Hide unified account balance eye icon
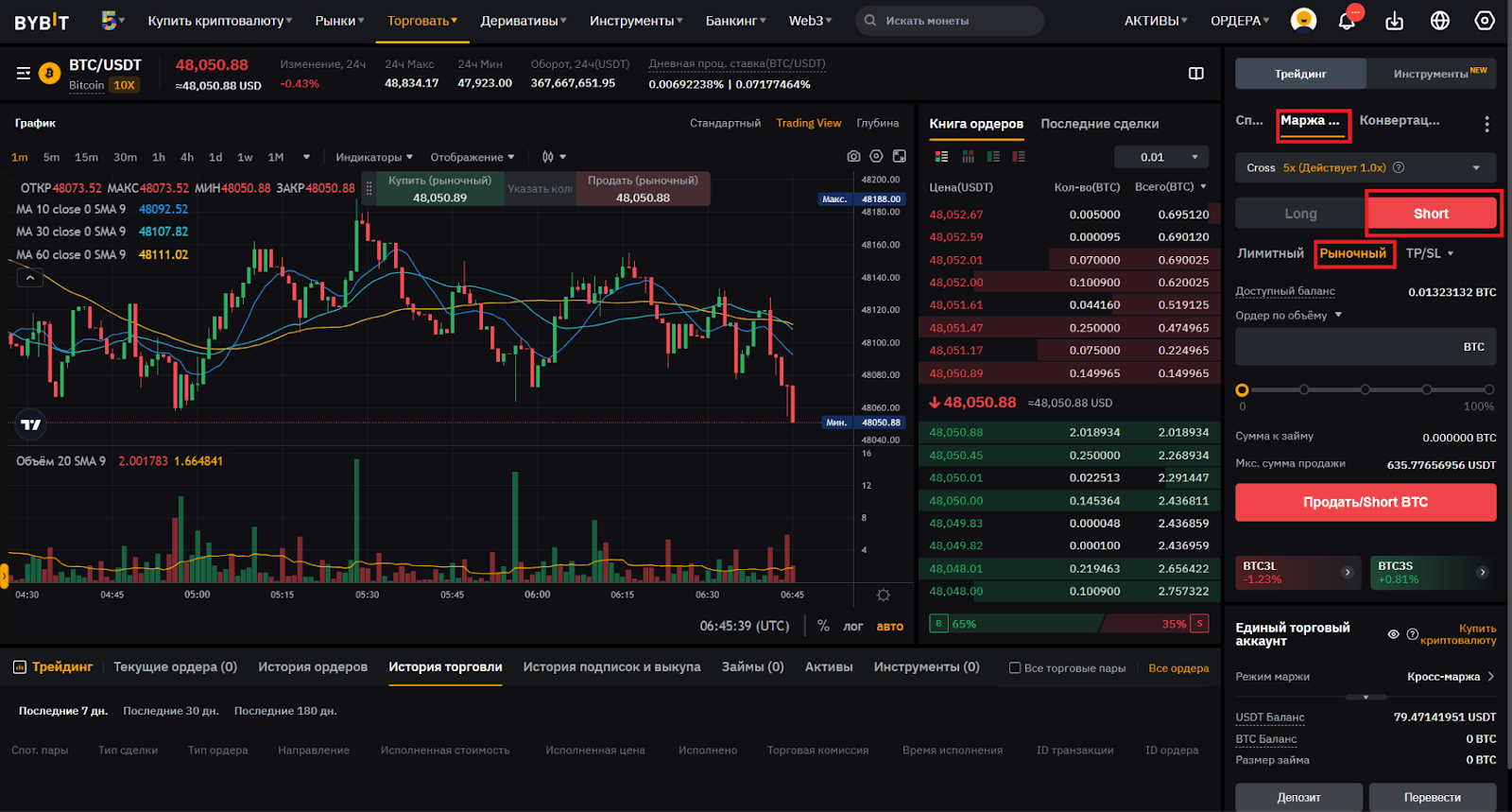Image resolution: width=1512 pixels, height=812 pixels. (1393, 634)
